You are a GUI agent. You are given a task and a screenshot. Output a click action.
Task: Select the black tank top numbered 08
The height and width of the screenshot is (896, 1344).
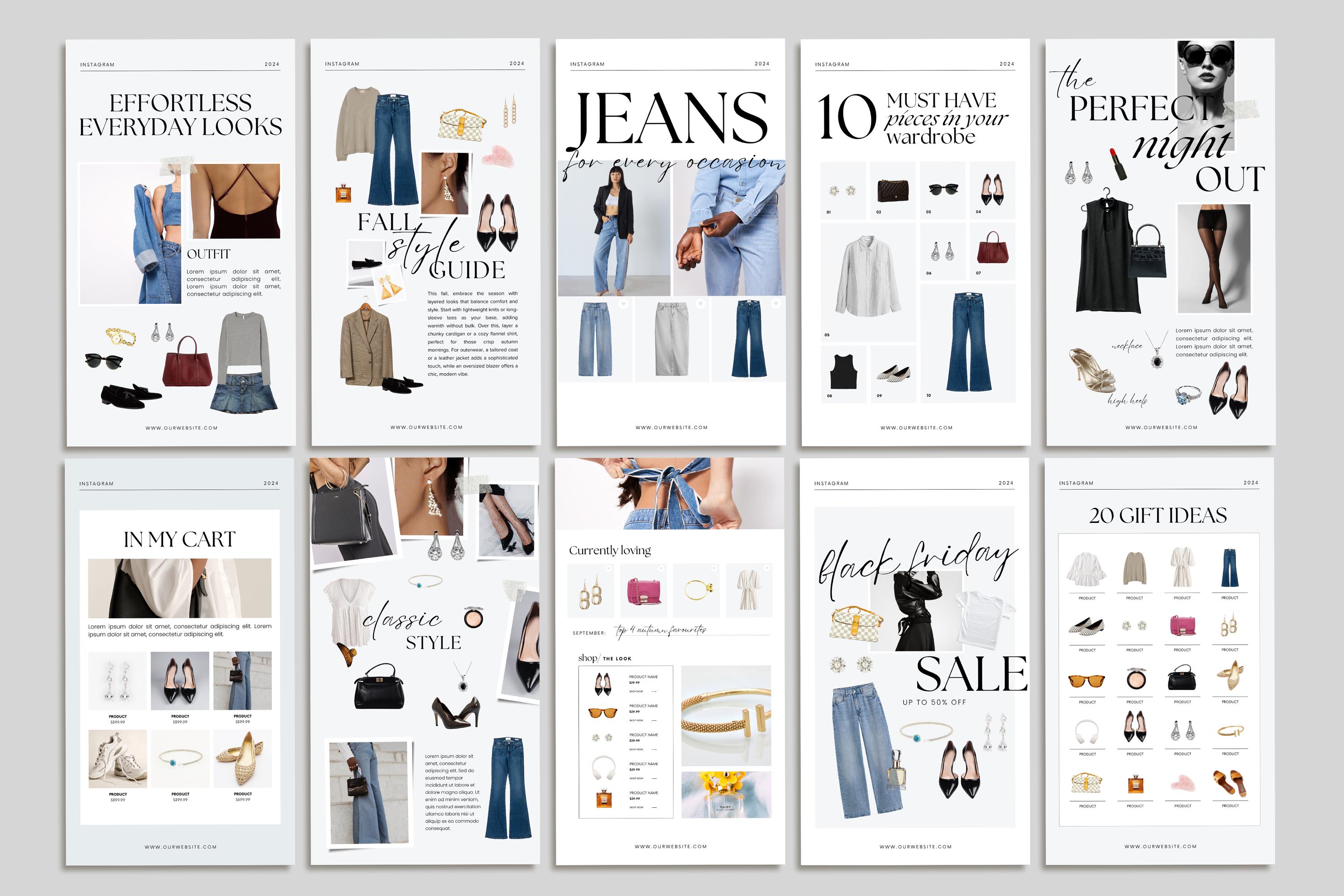pyautogui.click(x=844, y=372)
